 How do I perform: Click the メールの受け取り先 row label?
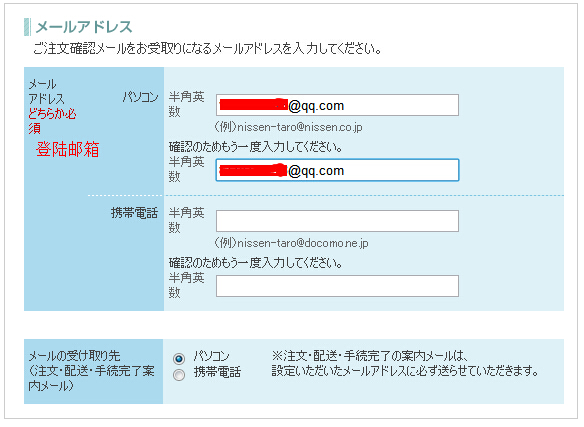pyautogui.click(x=91, y=371)
